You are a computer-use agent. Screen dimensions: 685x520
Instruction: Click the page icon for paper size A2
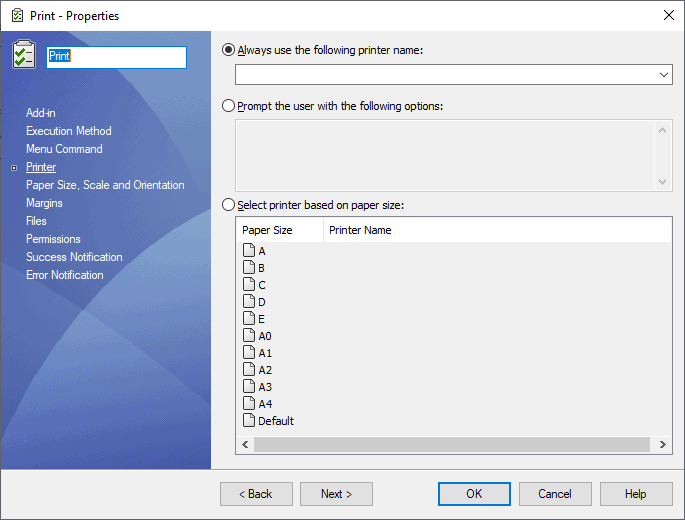tap(249, 369)
